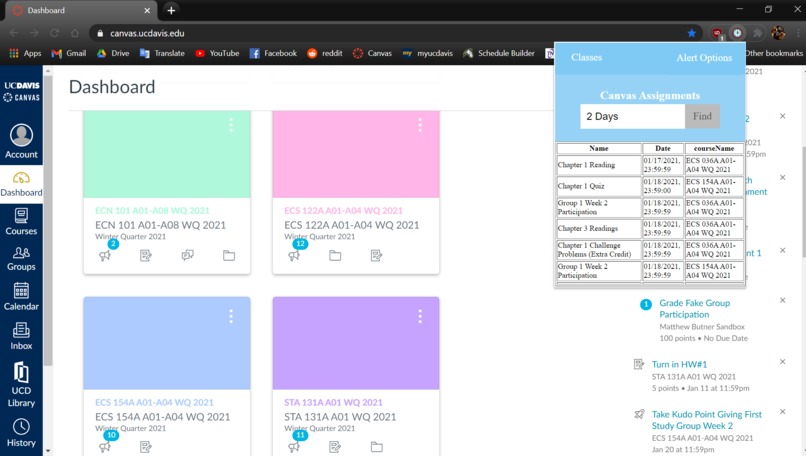Open the Canvas bookmark
Screen dimensions: 806x456
(x=373, y=53)
